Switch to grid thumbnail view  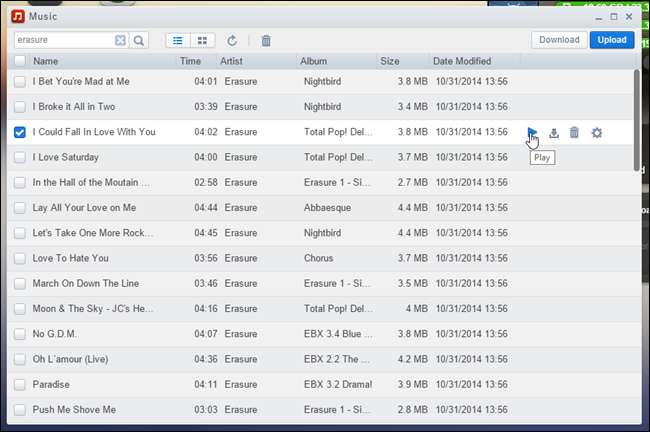tap(202, 41)
